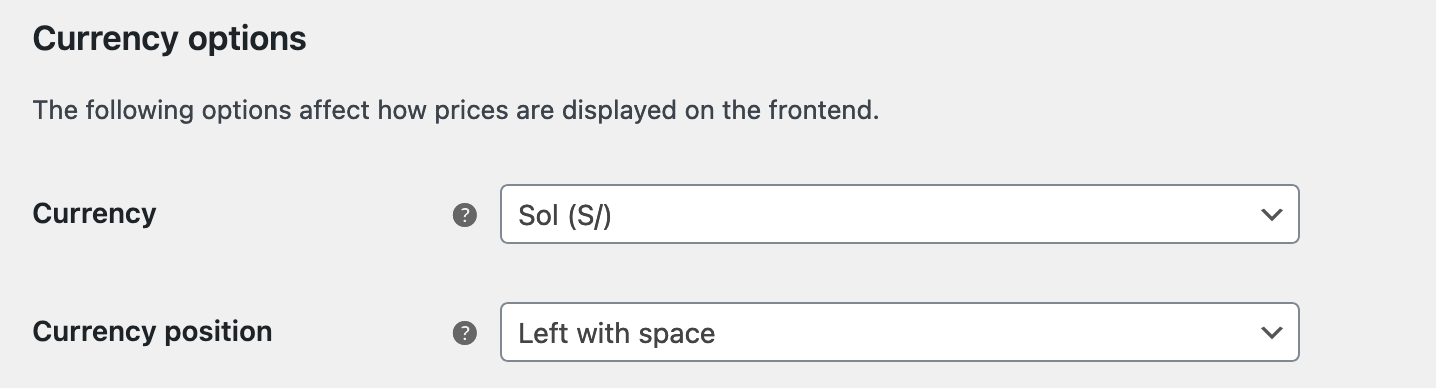The width and height of the screenshot is (1436, 388).
Task: Click the description text about frontend prices
Action: (x=456, y=110)
